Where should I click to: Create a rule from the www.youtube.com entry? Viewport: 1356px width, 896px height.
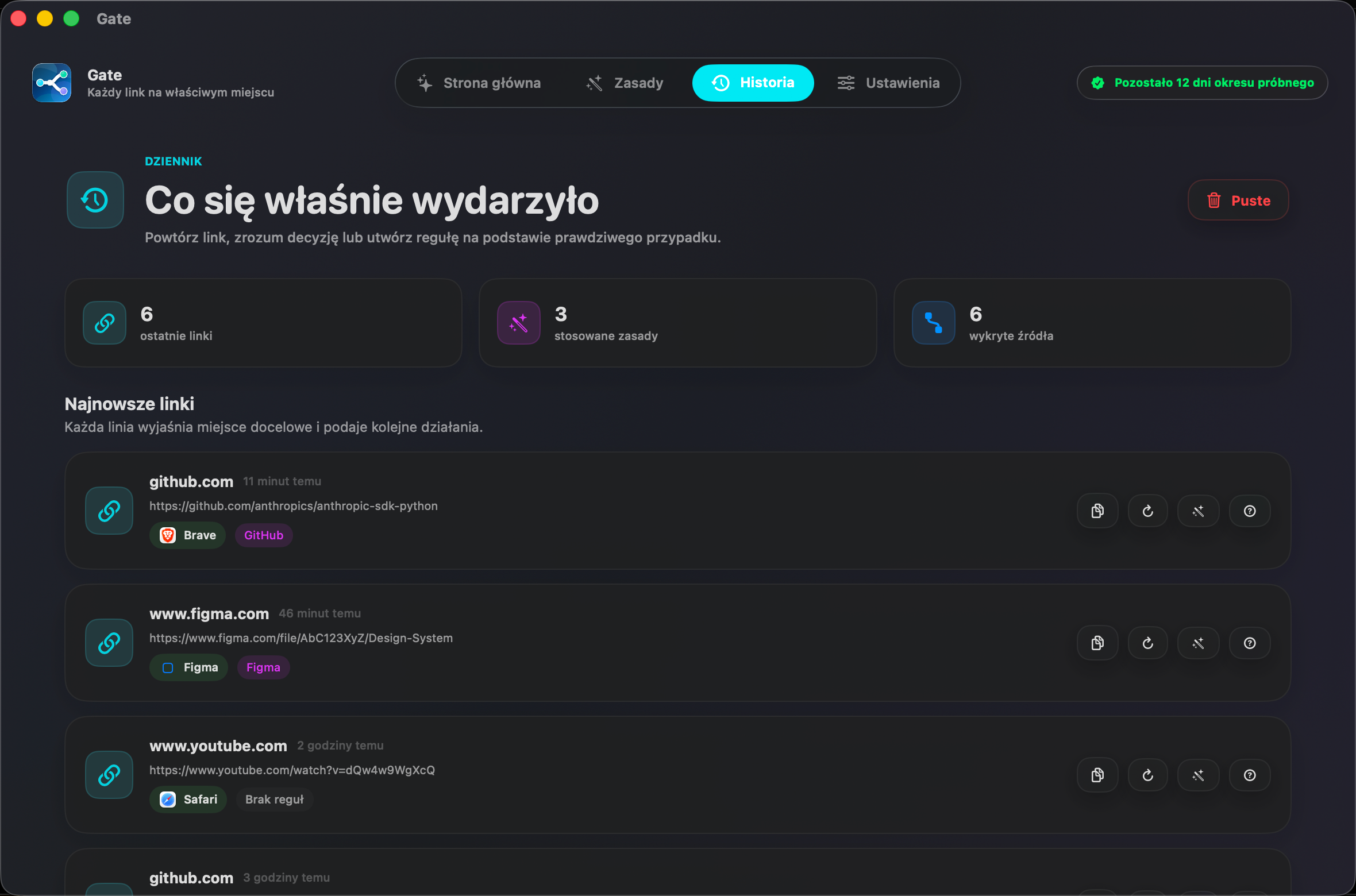point(1199,775)
